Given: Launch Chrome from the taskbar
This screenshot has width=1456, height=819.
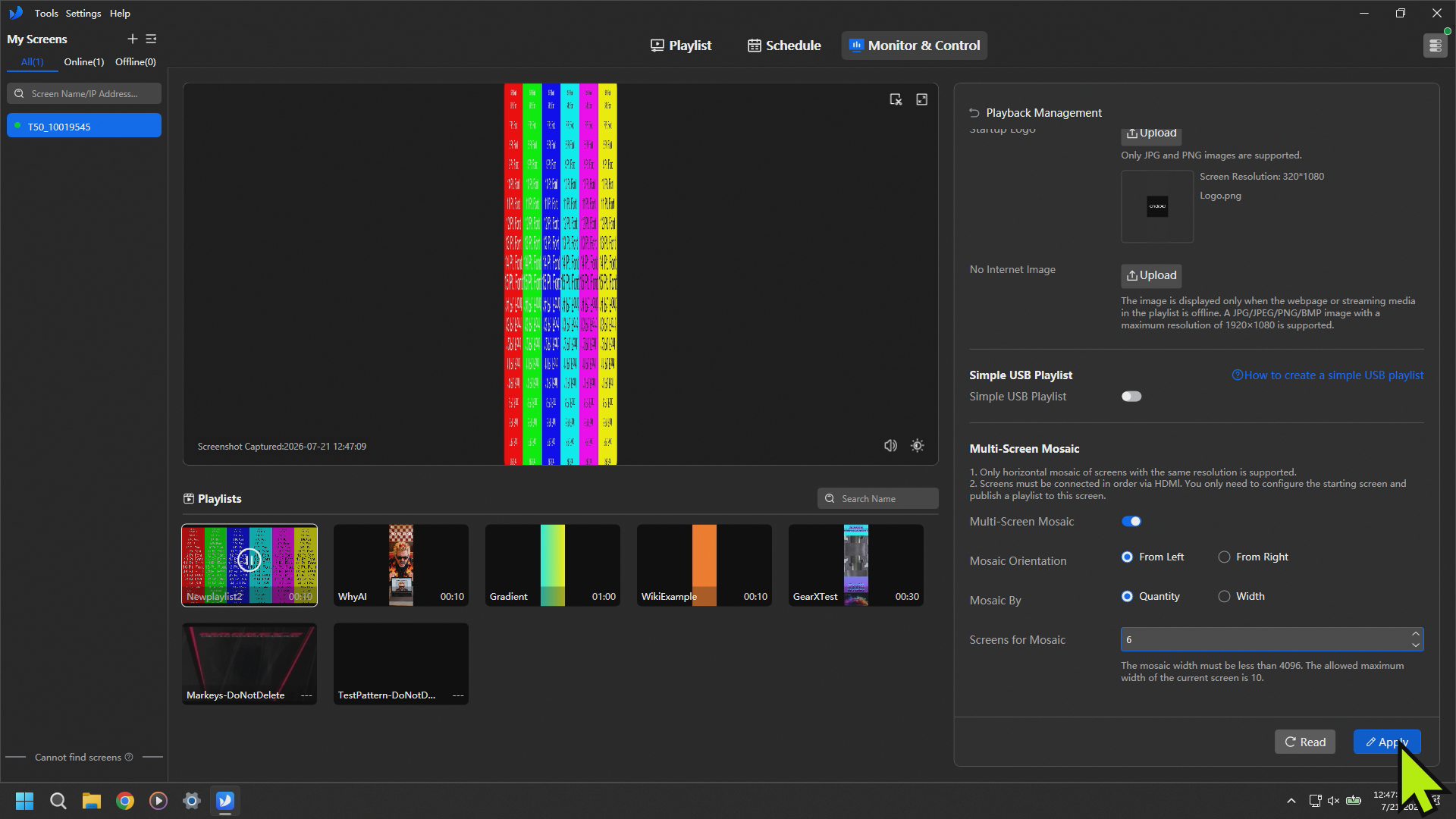Looking at the screenshot, I should [x=125, y=801].
